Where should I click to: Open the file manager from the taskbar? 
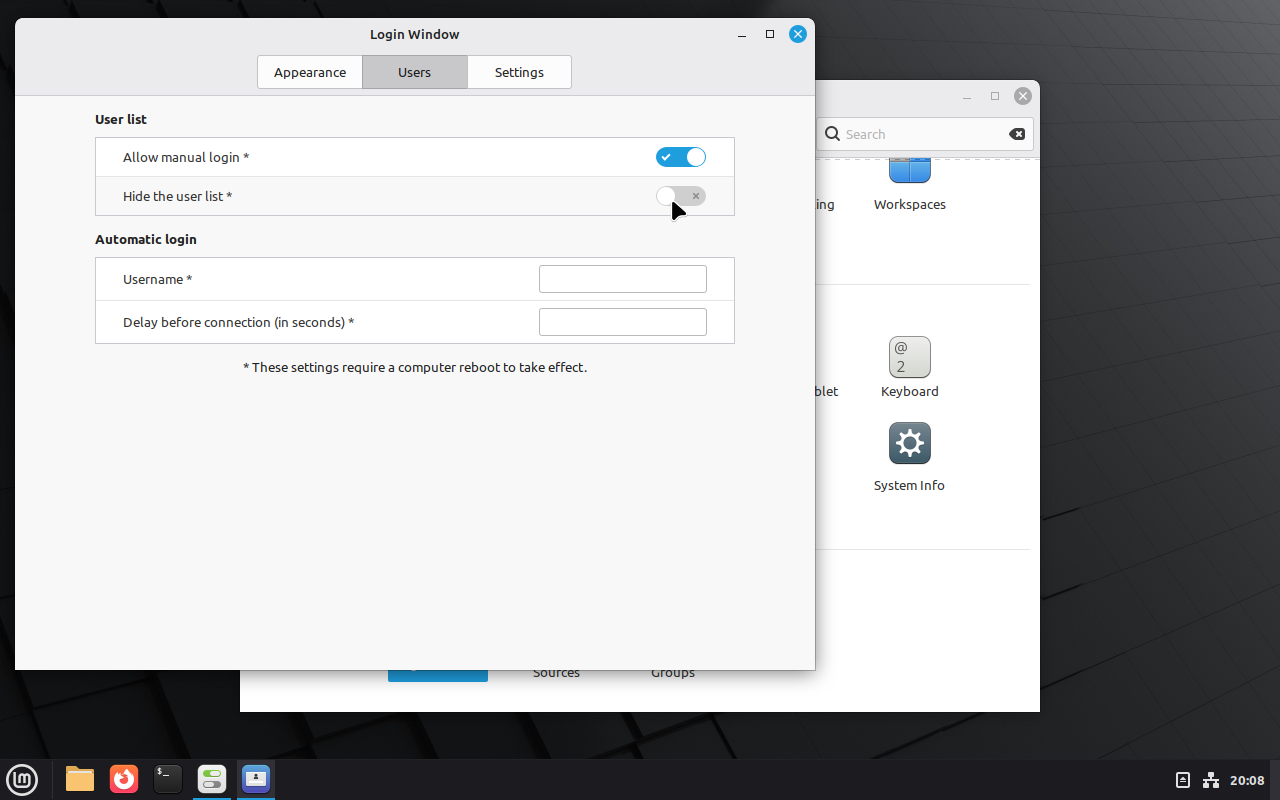[x=79, y=779]
